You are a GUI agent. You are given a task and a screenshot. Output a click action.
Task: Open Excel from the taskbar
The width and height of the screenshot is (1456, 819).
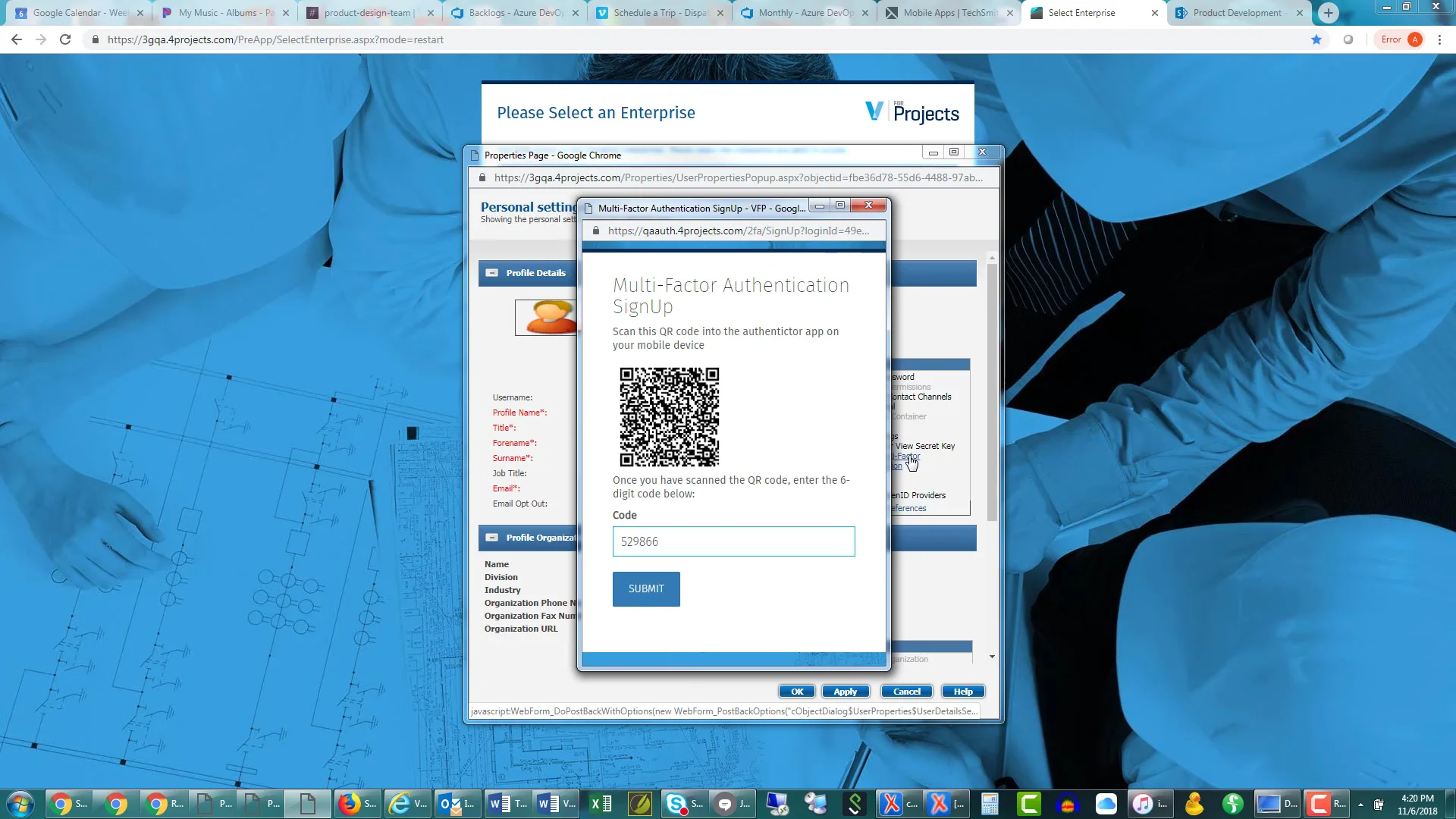tap(601, 803)
